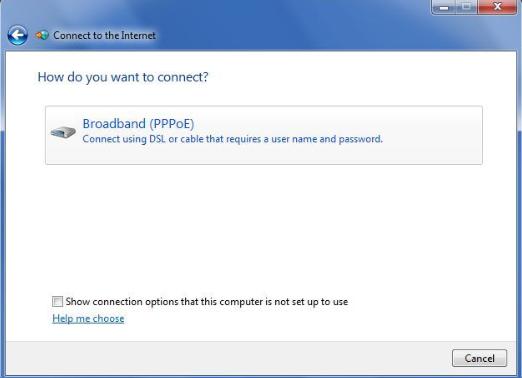Close the Connect to the Internet window
Image resolution: width=522 pixels, height=378 pixels.
point(497,7)
